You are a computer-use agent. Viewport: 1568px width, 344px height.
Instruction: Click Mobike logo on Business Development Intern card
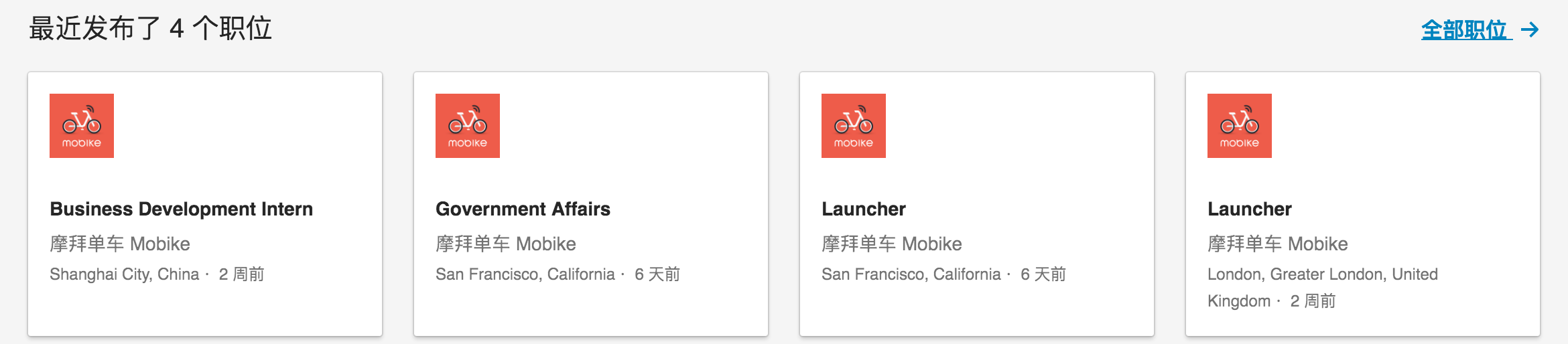pos(82,126)
